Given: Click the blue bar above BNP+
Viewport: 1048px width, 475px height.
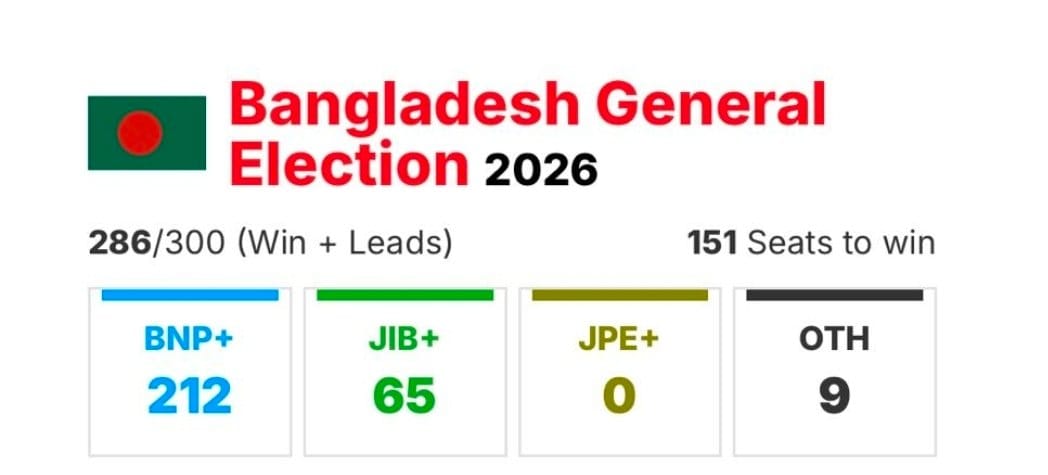Looking at the screenshot, I should tap(189, 295).
